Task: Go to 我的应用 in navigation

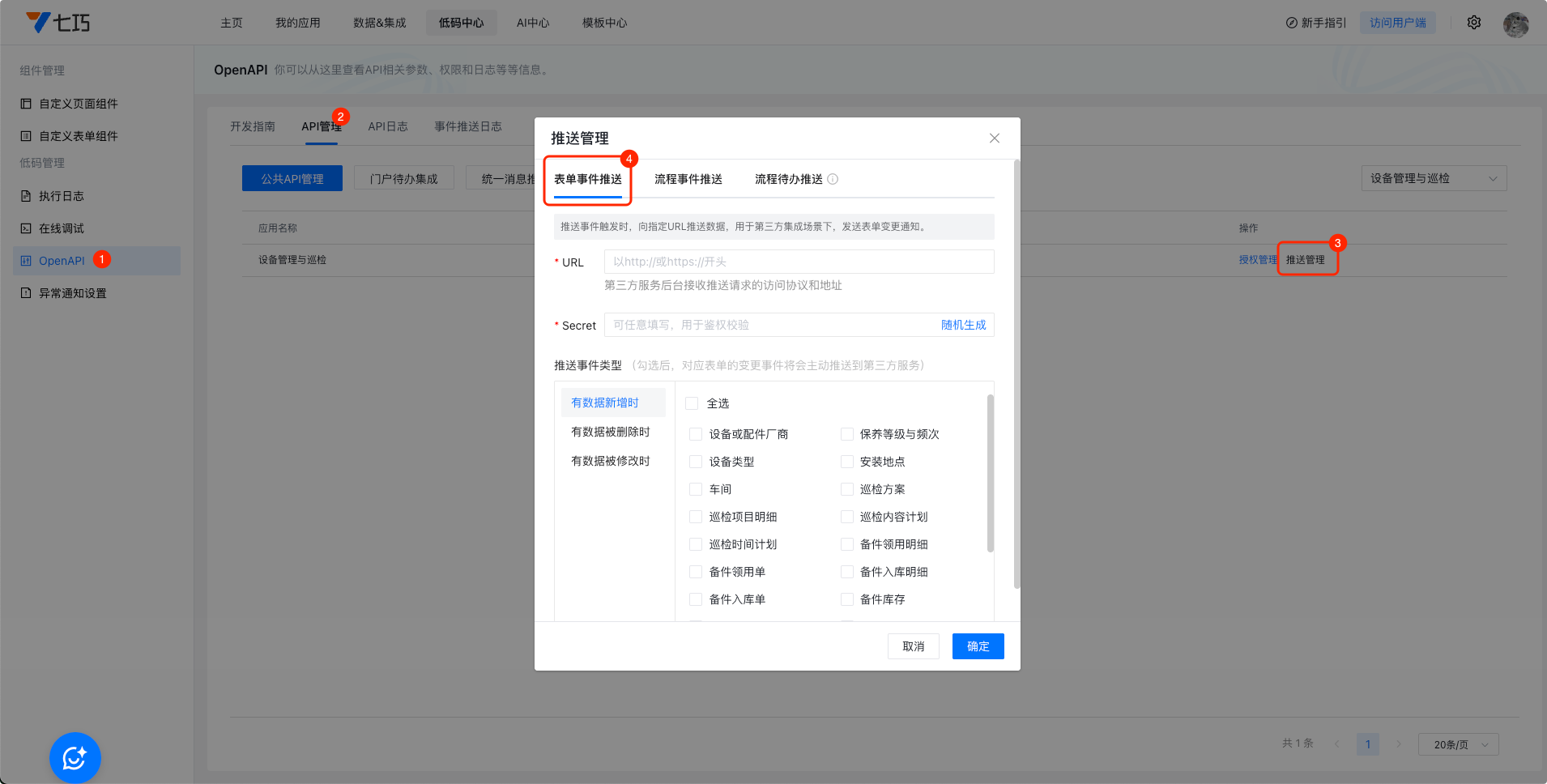Action: pos(298,23)
